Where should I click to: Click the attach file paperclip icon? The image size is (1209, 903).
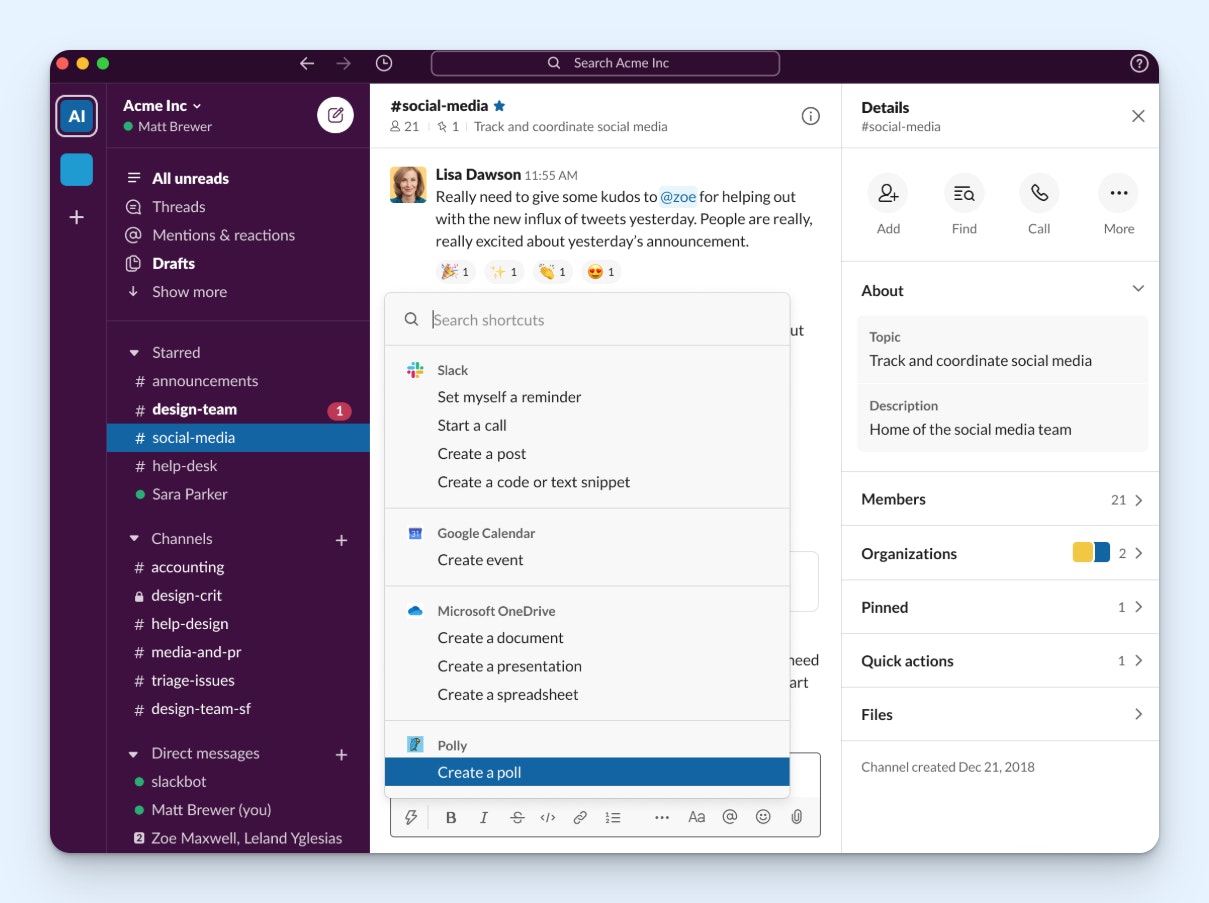point(797,817)
